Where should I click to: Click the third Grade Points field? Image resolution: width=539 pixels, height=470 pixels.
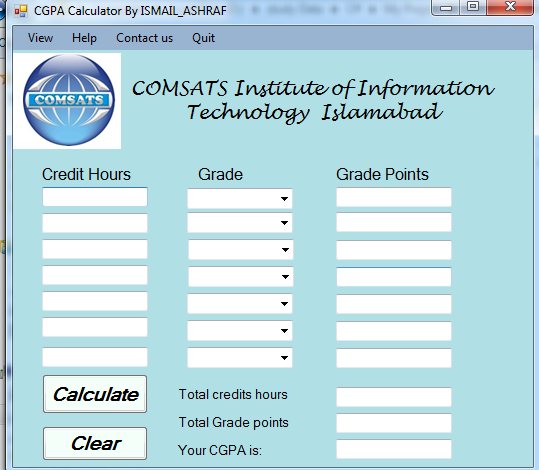[x=394, y=250]
